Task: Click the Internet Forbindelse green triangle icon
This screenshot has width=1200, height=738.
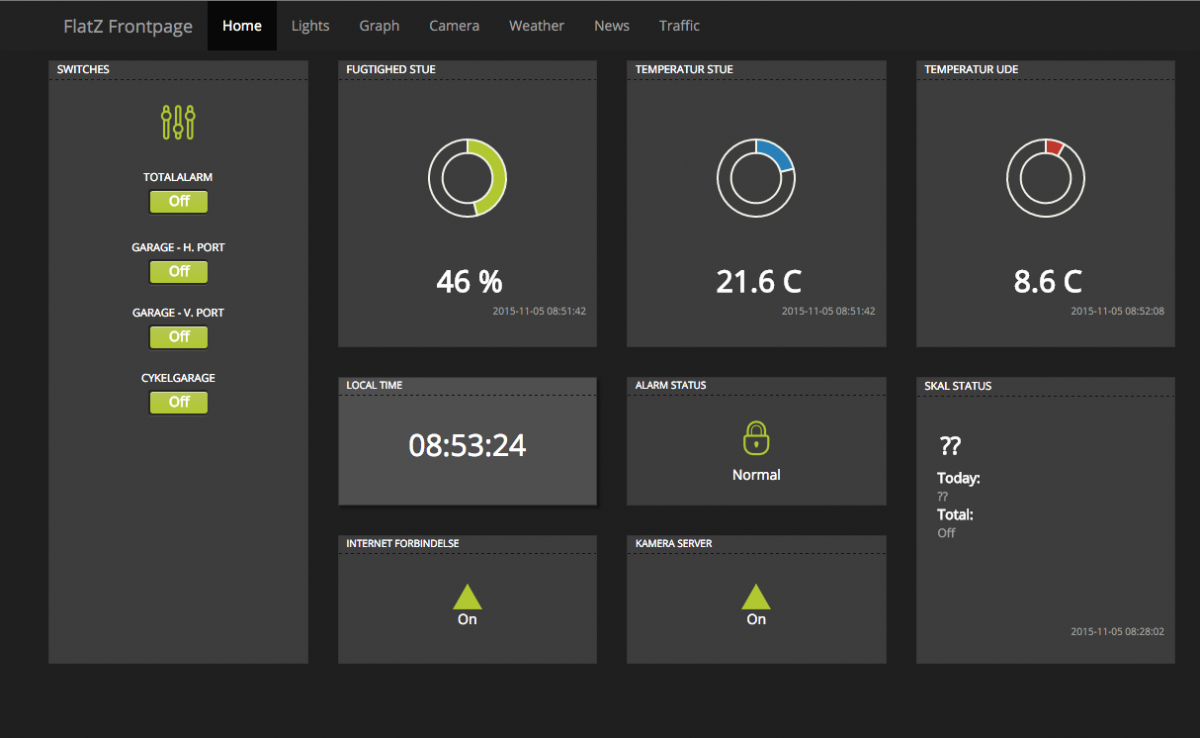Action: click(467, 597)
